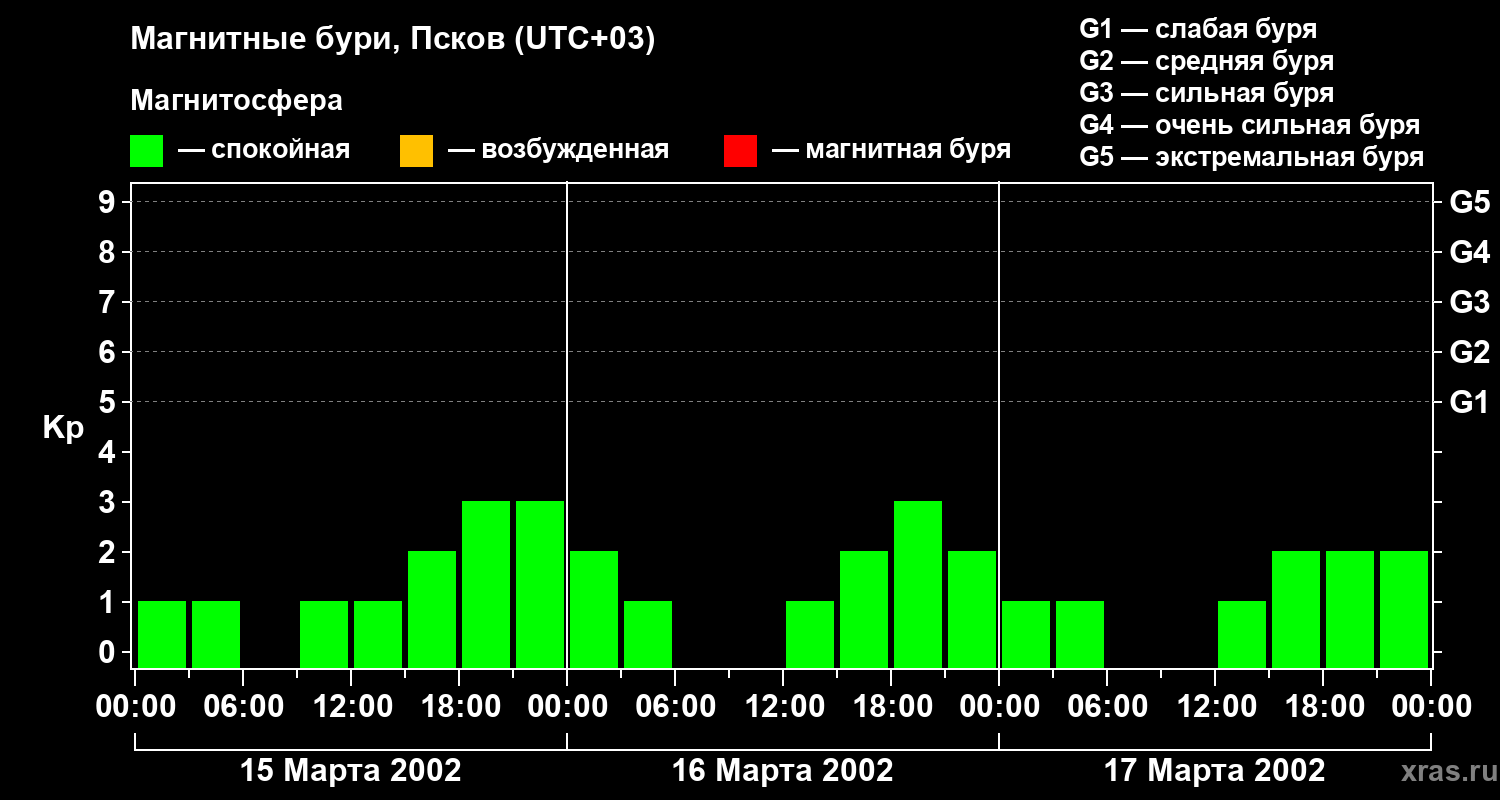Click the '06:00' time label above 16 Марта
1500x800 pixels.
click(675, 707)
